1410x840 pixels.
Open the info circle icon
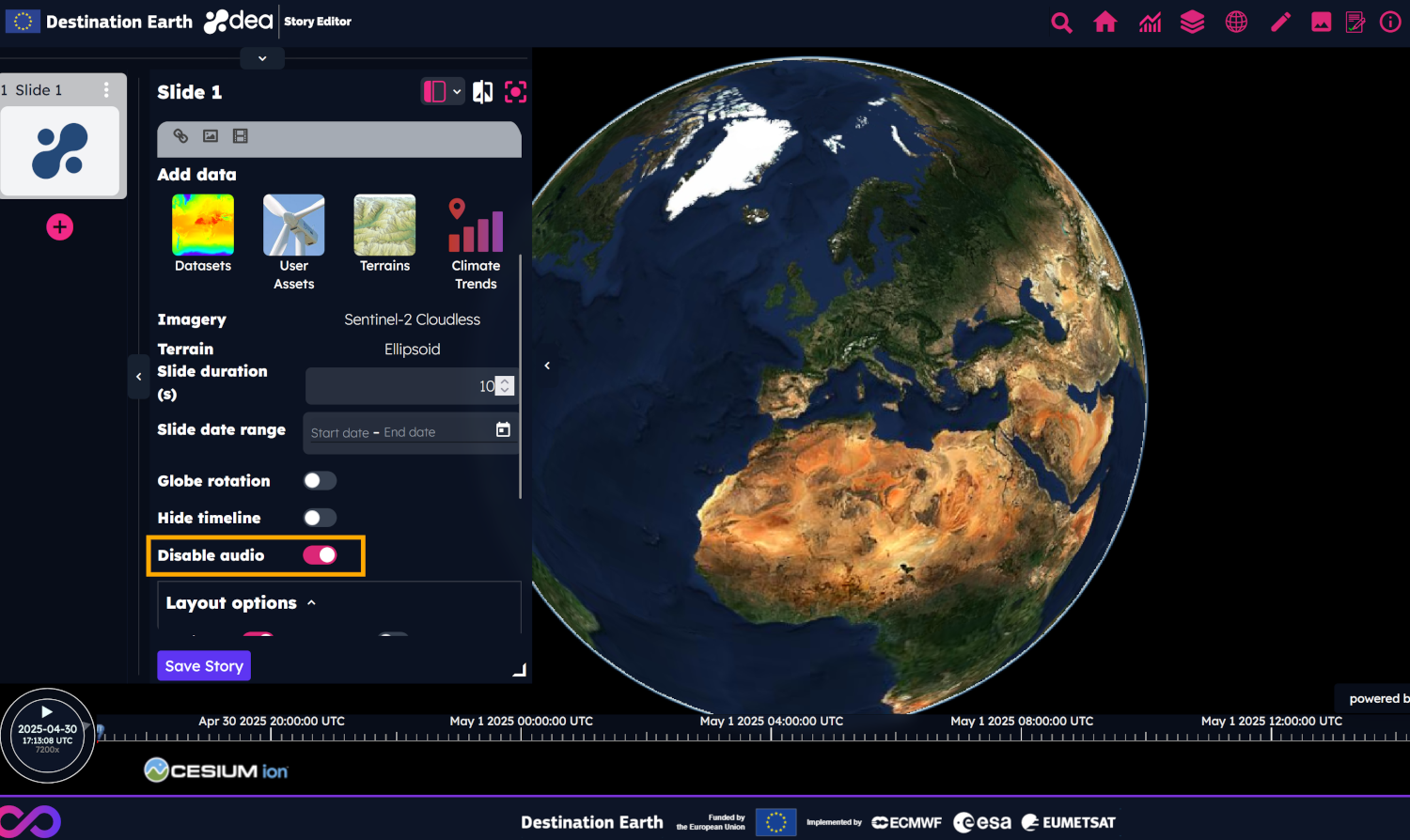[x=1389, y=23]
